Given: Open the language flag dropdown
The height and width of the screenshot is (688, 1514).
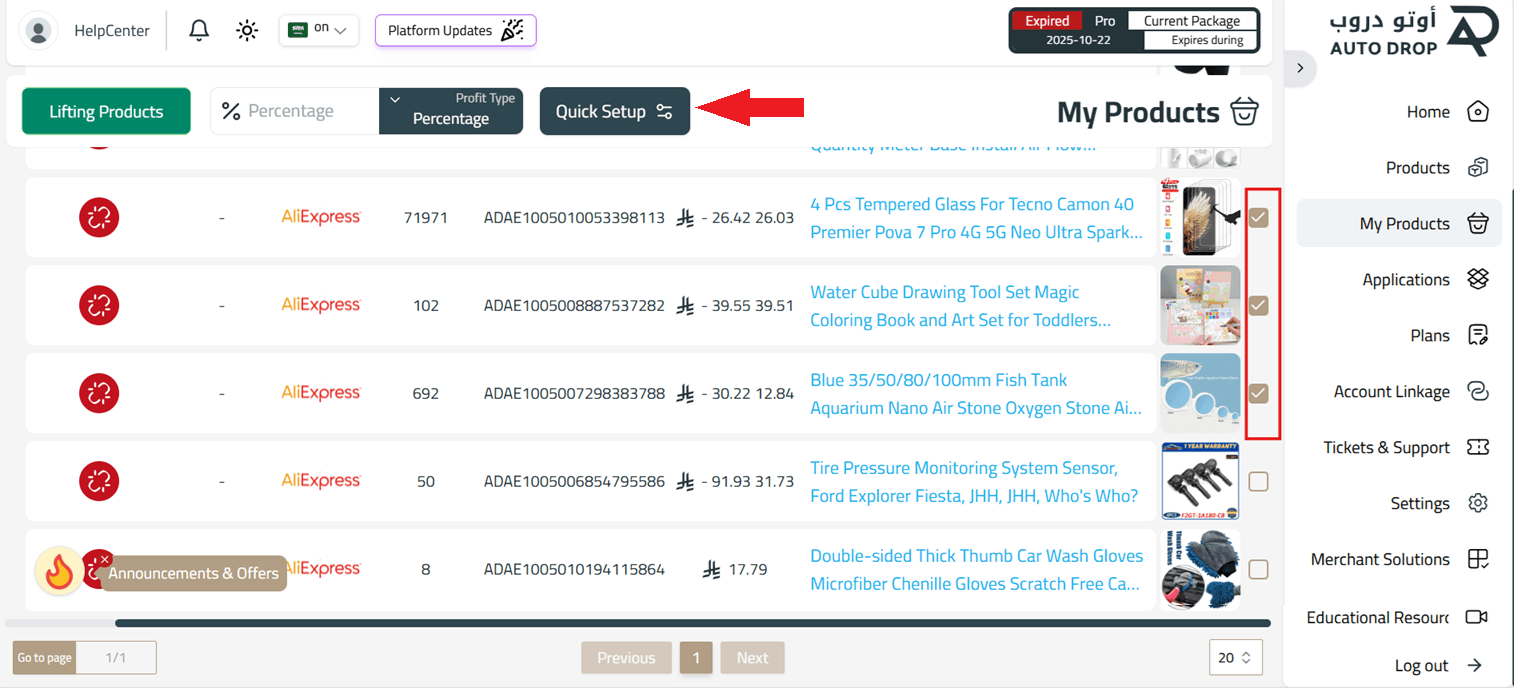Looking at the screenshot, I should (x=319, y=31).
